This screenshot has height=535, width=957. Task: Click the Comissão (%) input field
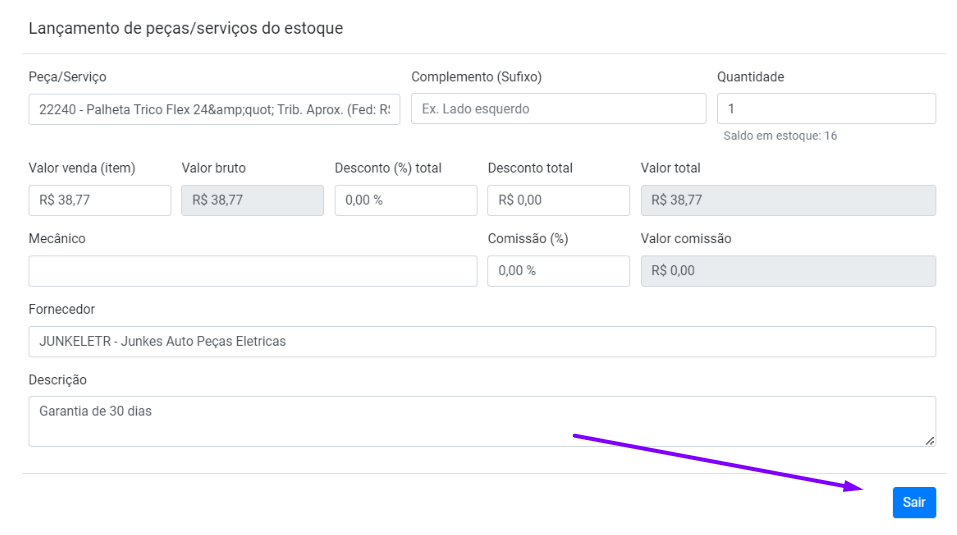[x=558, y=271]
